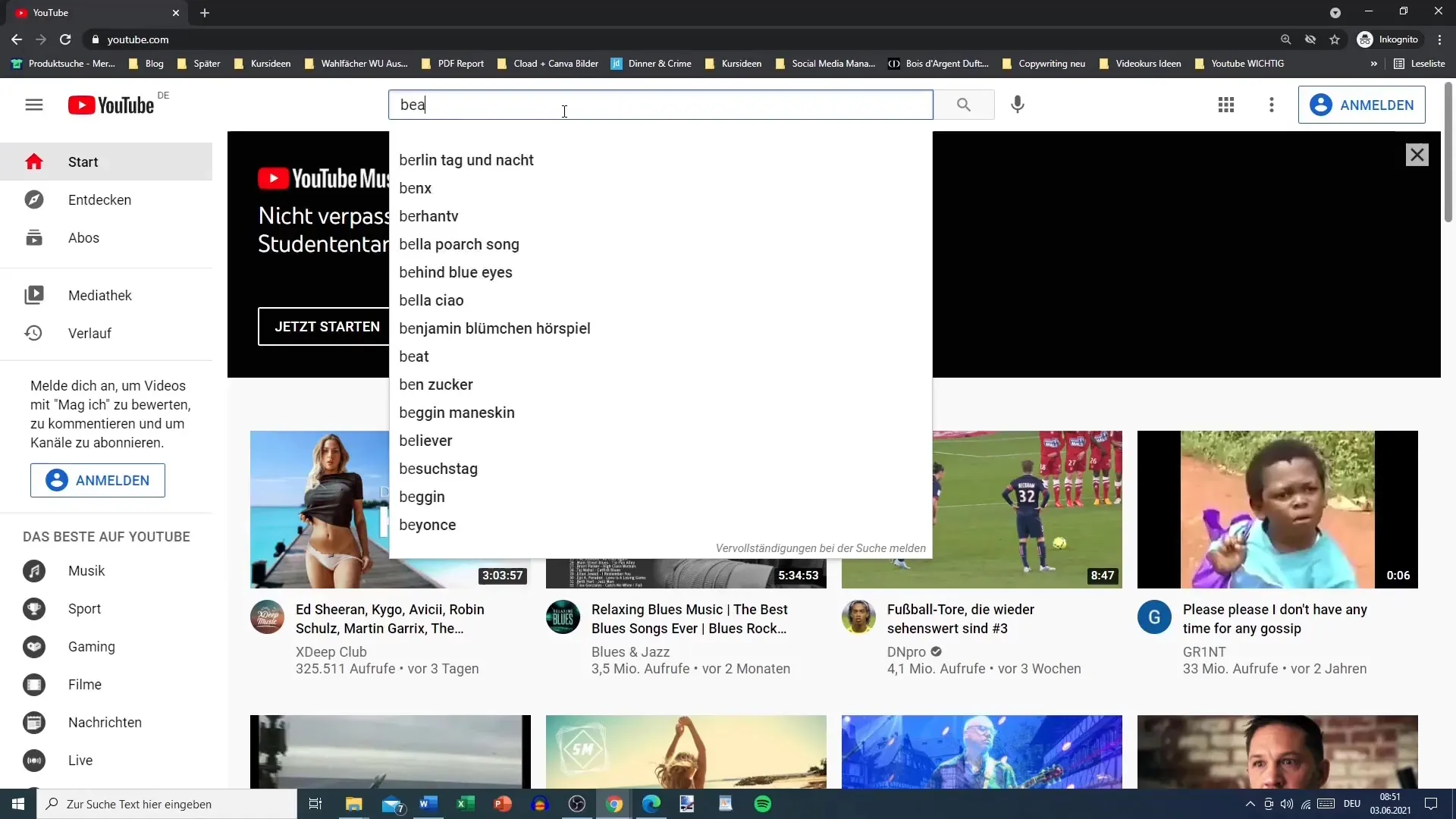Choose suggestion benx
The width and height of the screenshot is (1456, 819).
(x=661, y=188)
